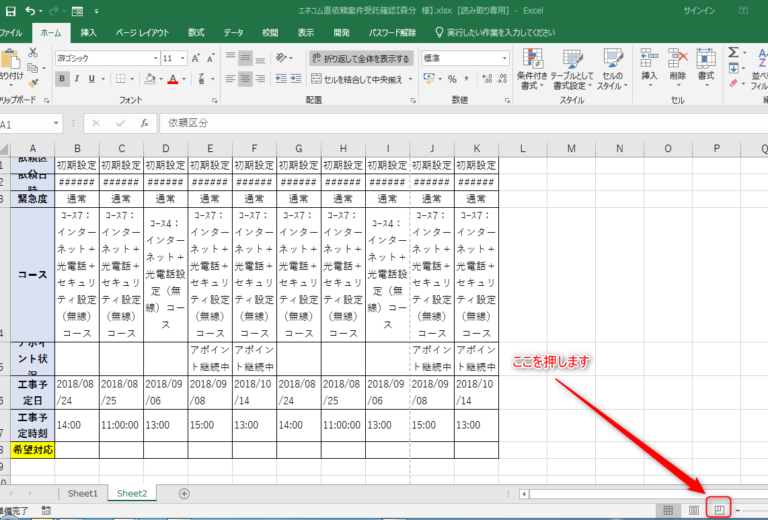Expand merge and center セルを結合して中央揃え arrow
This screenshot has height=520, width=768.
click(x=410, y=79)
